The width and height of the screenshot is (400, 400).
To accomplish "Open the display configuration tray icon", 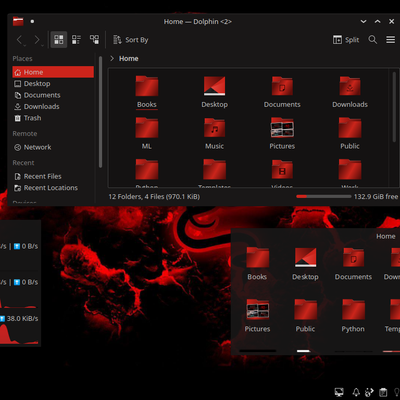I will tap(339, 392).
